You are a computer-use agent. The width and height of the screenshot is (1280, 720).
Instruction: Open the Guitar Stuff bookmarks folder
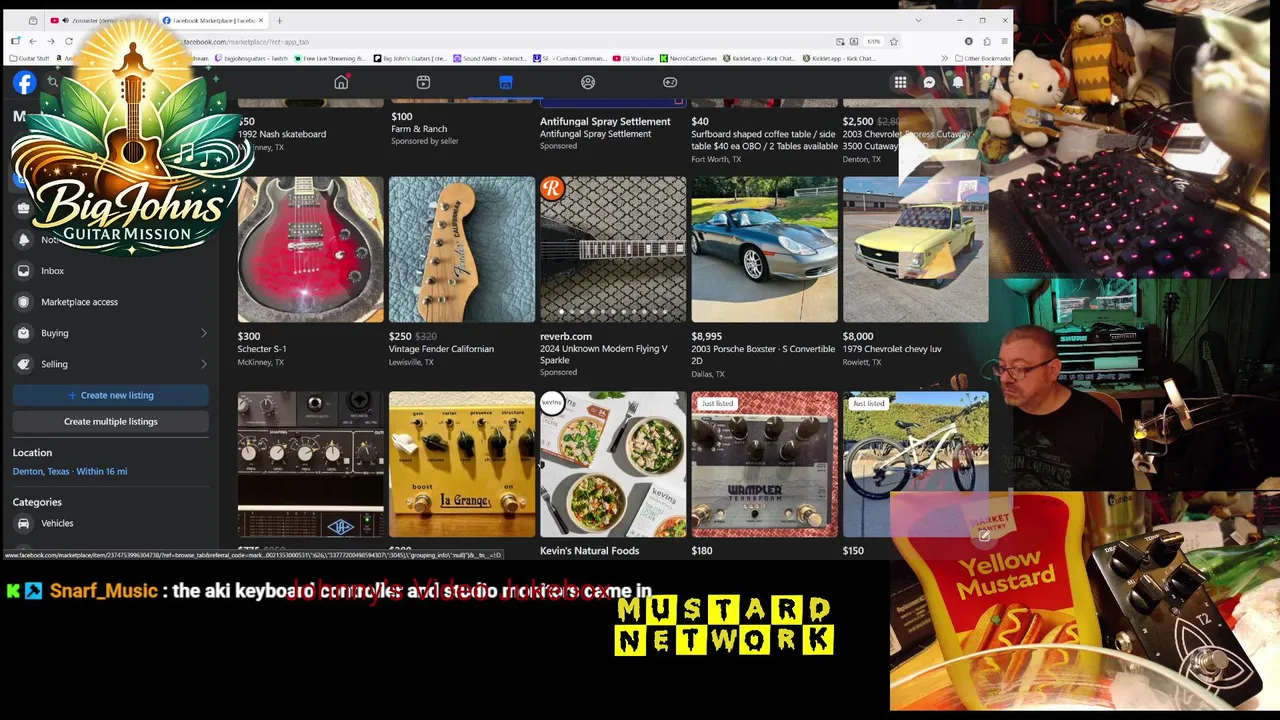pos(29,58)
